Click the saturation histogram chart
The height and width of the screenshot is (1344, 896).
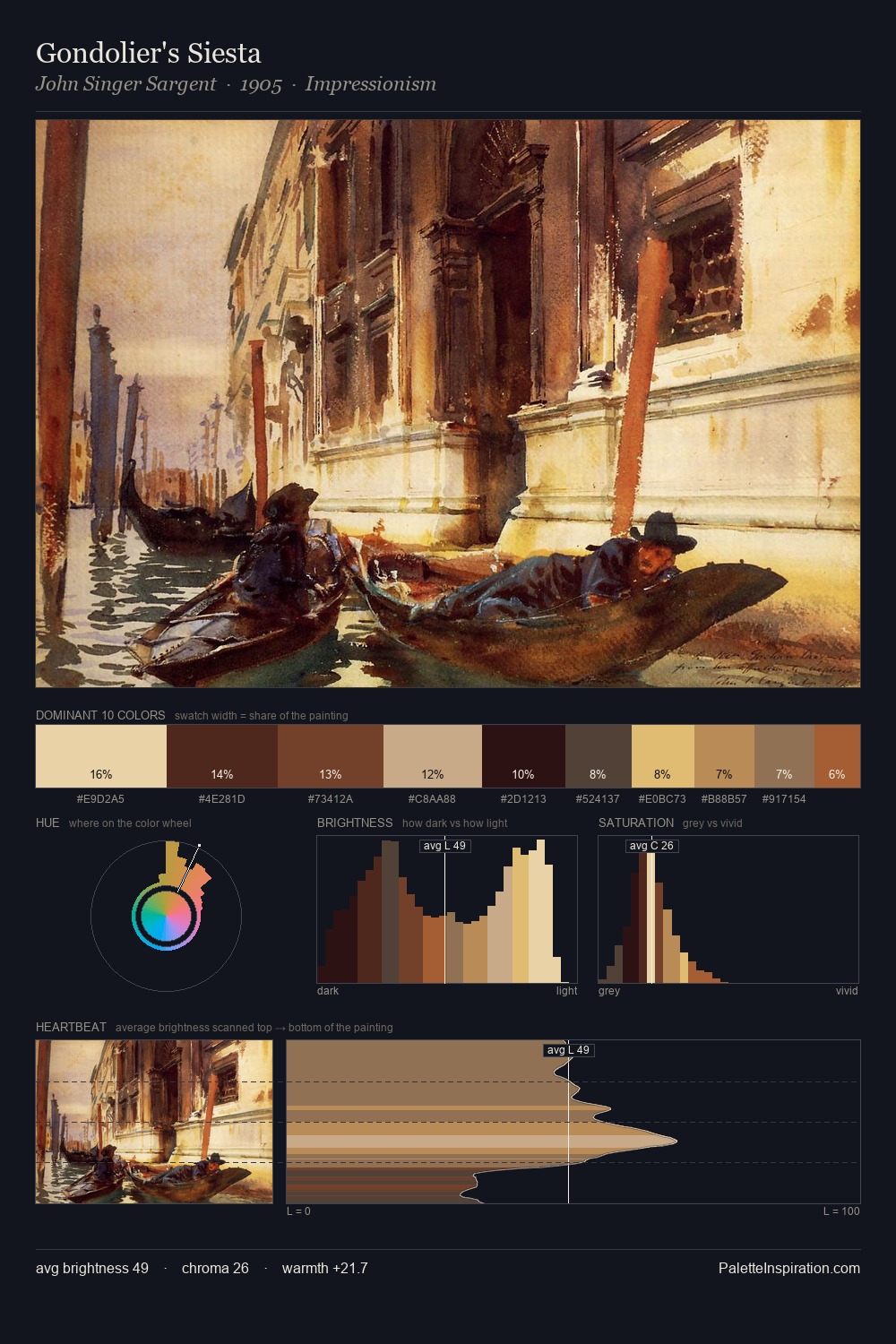pos(728,909)
